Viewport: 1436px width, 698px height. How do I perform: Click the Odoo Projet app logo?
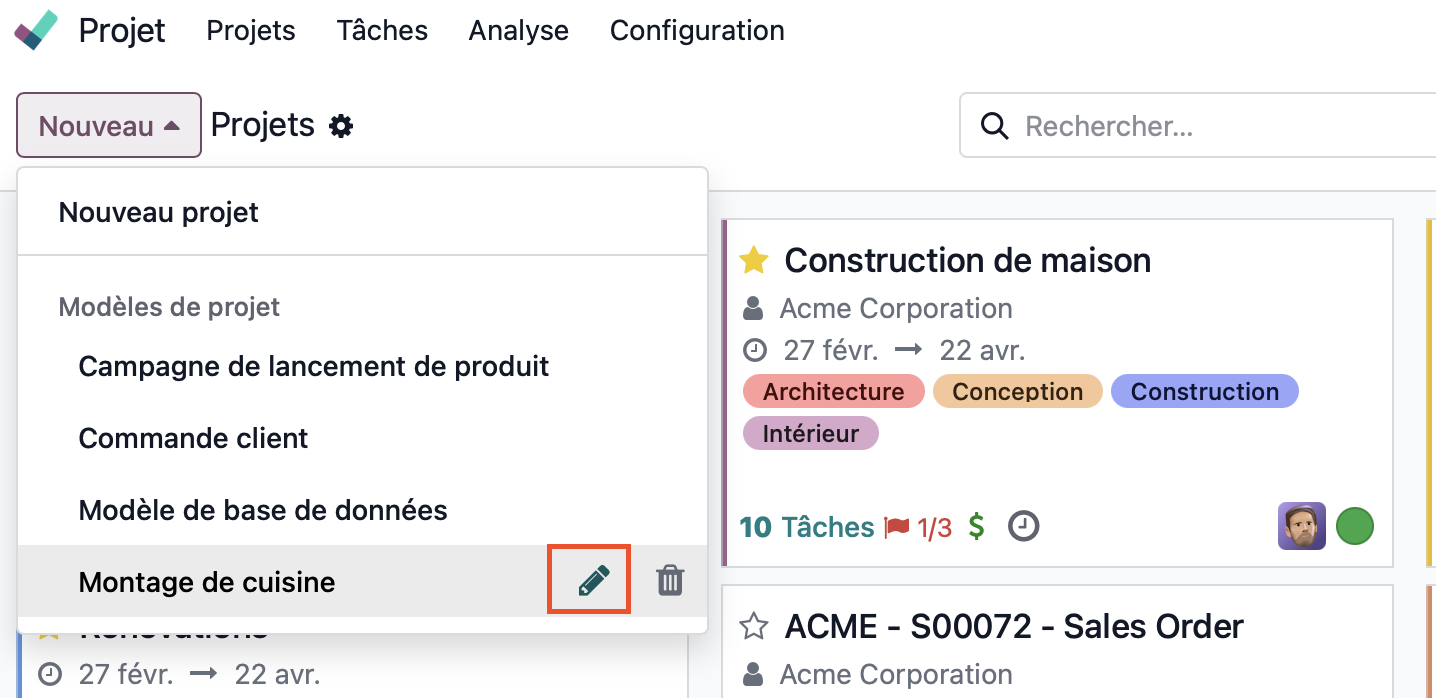pos(36,30)
